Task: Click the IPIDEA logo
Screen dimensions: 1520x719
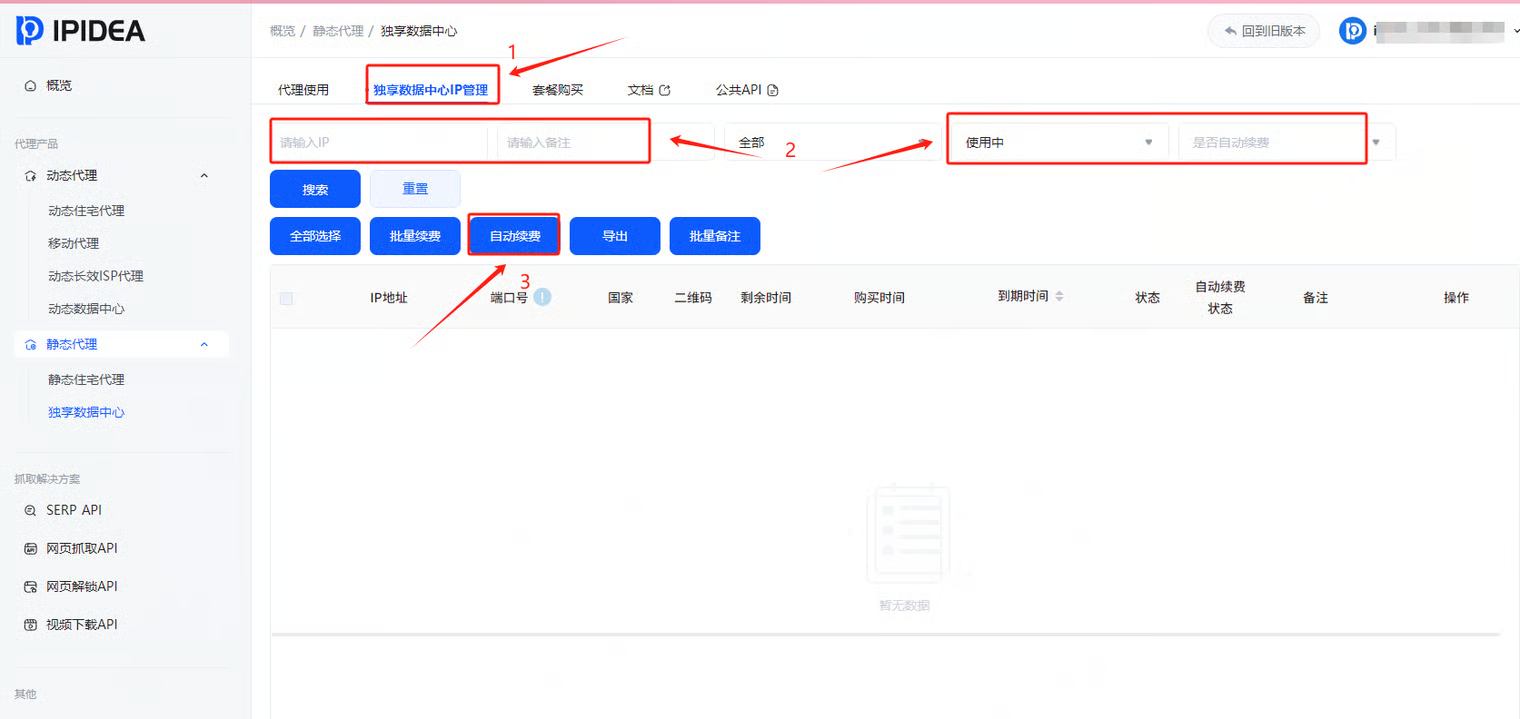Action: (80, 31)
